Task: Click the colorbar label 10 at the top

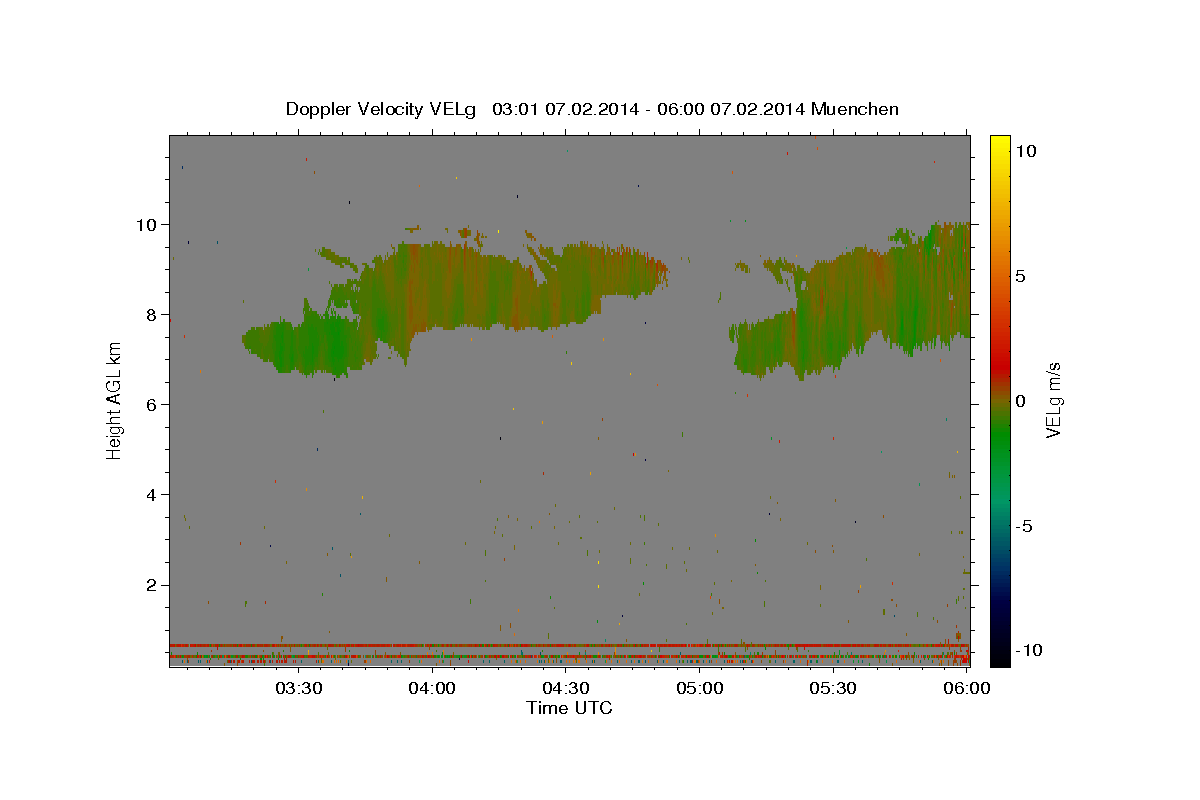Action: pos(1025,150)
